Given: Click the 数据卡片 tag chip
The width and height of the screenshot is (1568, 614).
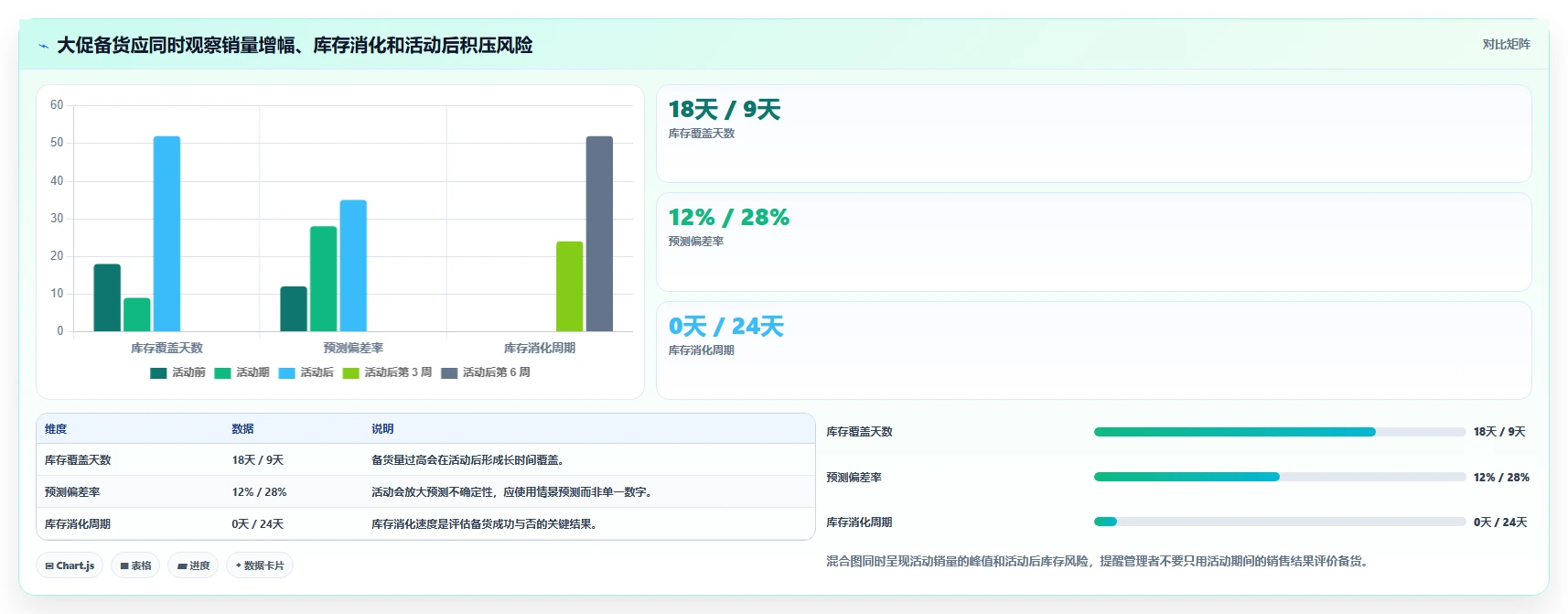Looking at the screenshot, I should (260, 566).
